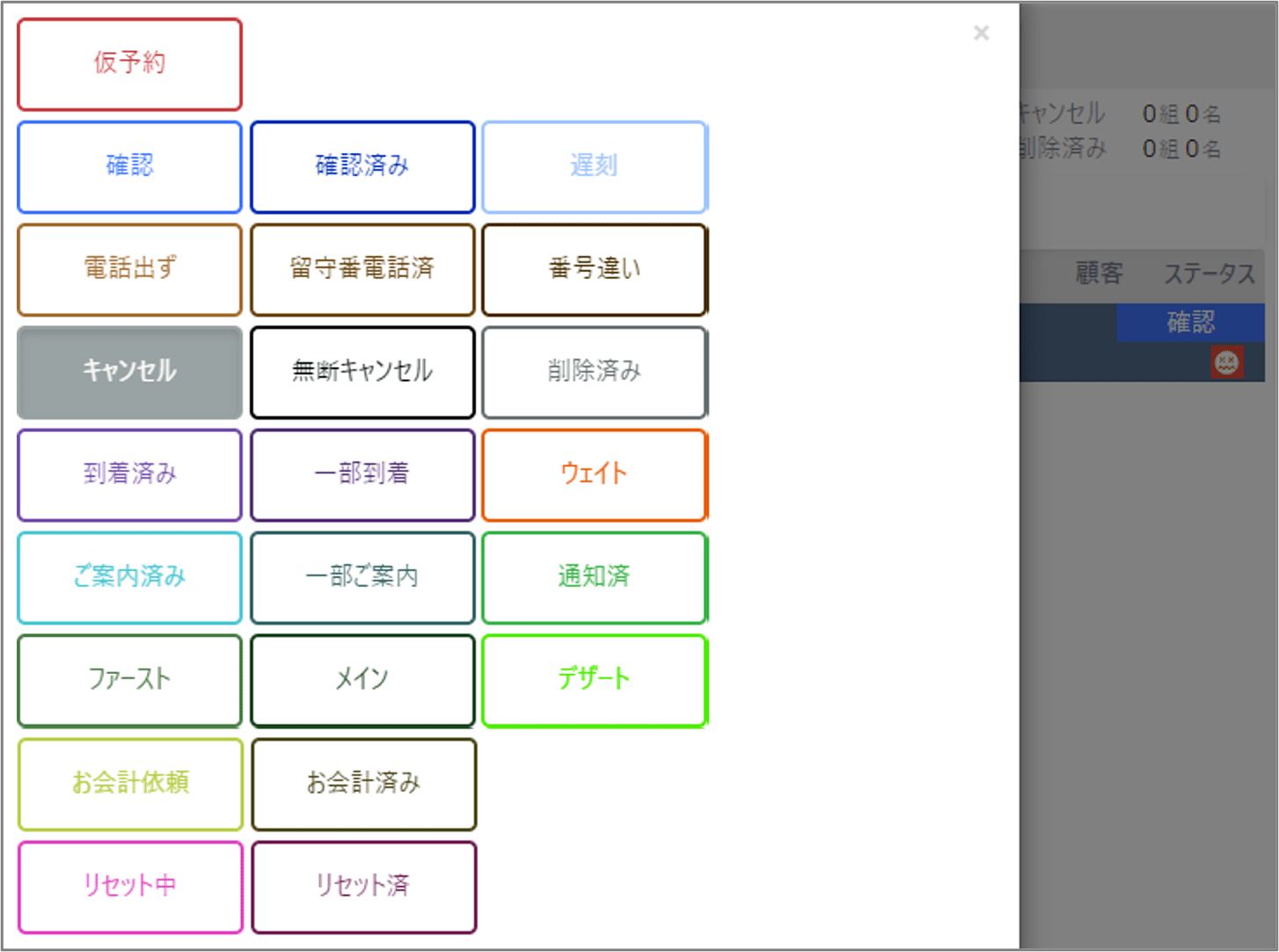This screenshot has height=952, width=1279.
Task: Select お会計依頼 status
Action: click(129, 784)
